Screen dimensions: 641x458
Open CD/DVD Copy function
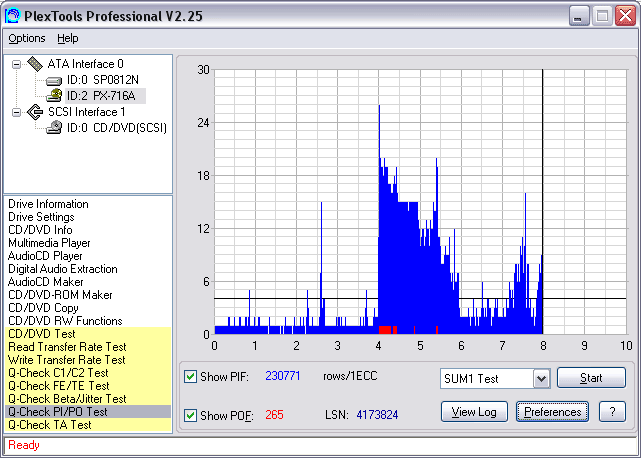(43, 308)
